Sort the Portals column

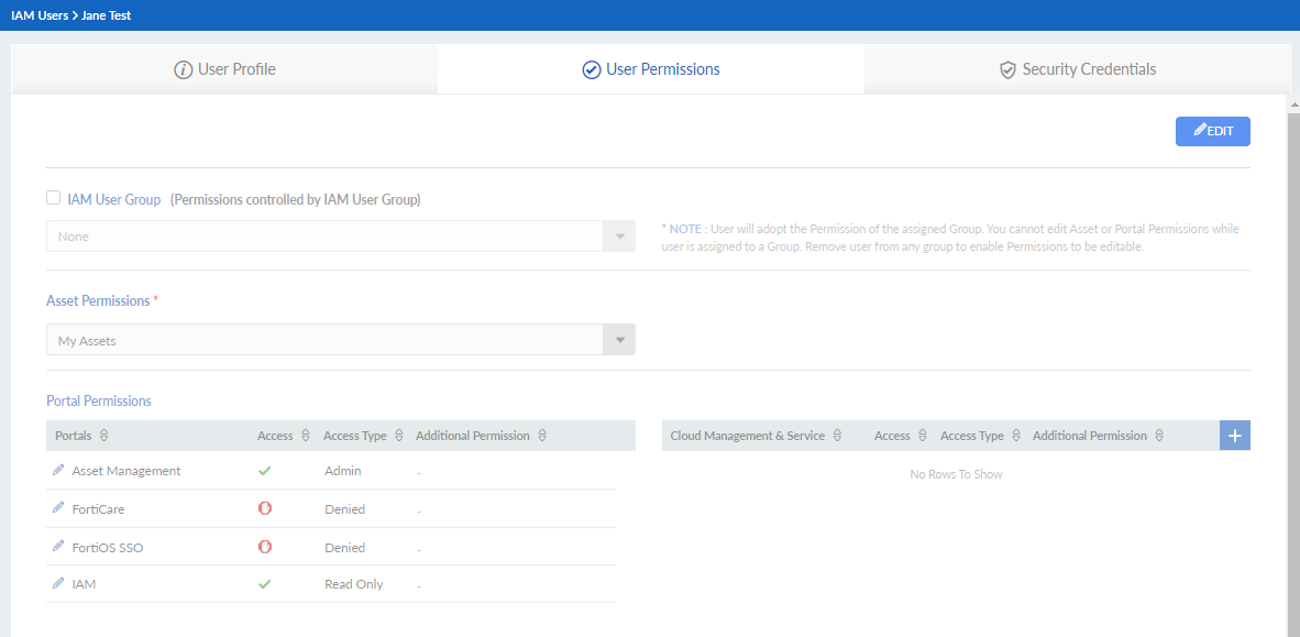pos(104,436)
